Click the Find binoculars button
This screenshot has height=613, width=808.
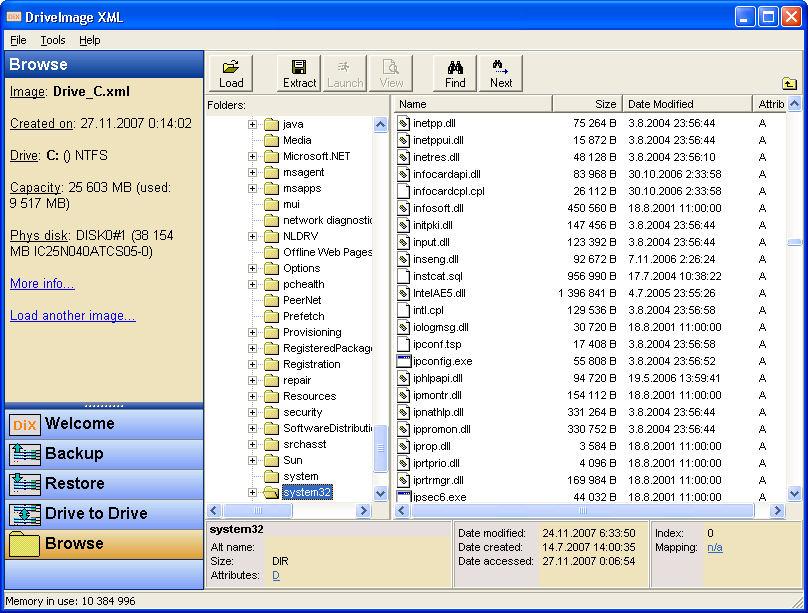coord(455,74)
